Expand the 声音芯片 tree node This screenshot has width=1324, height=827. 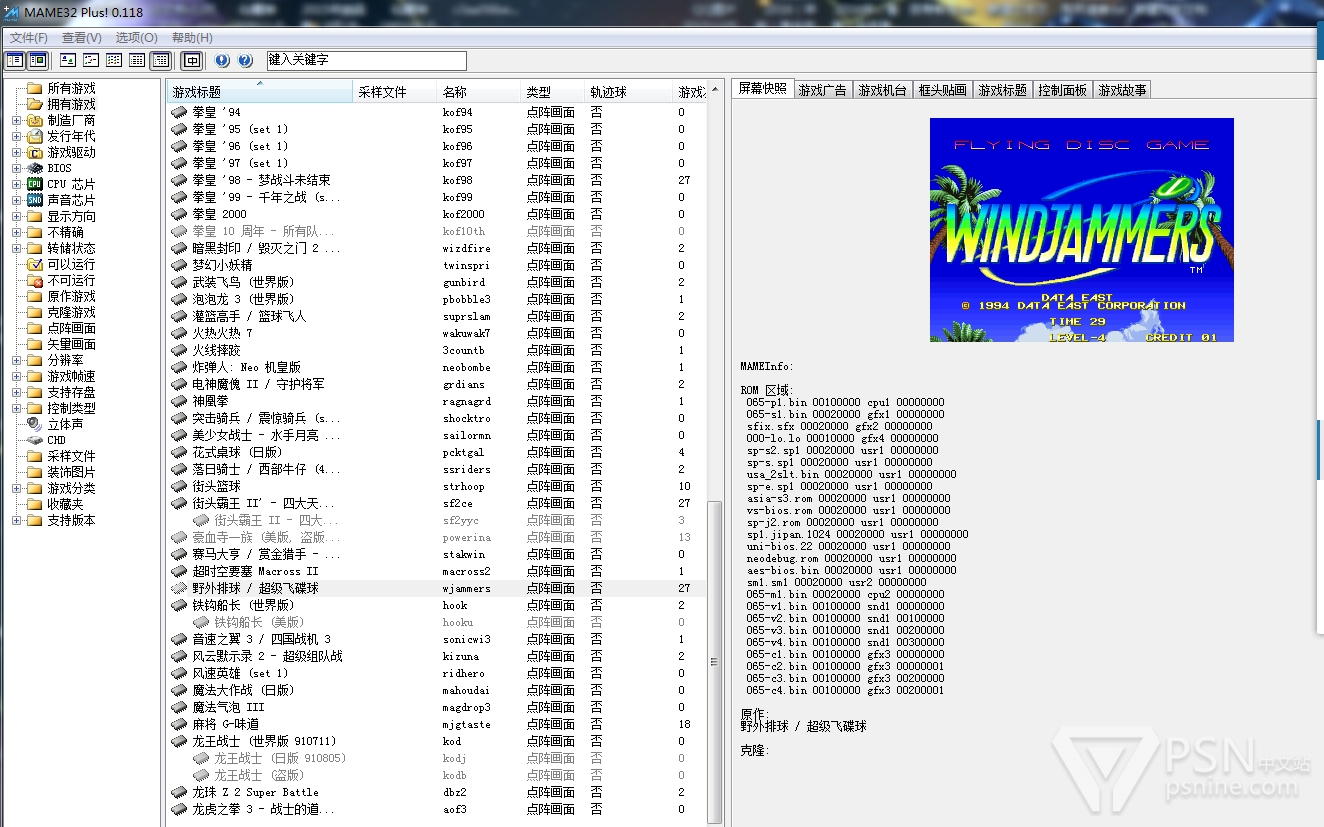(17, 200)
